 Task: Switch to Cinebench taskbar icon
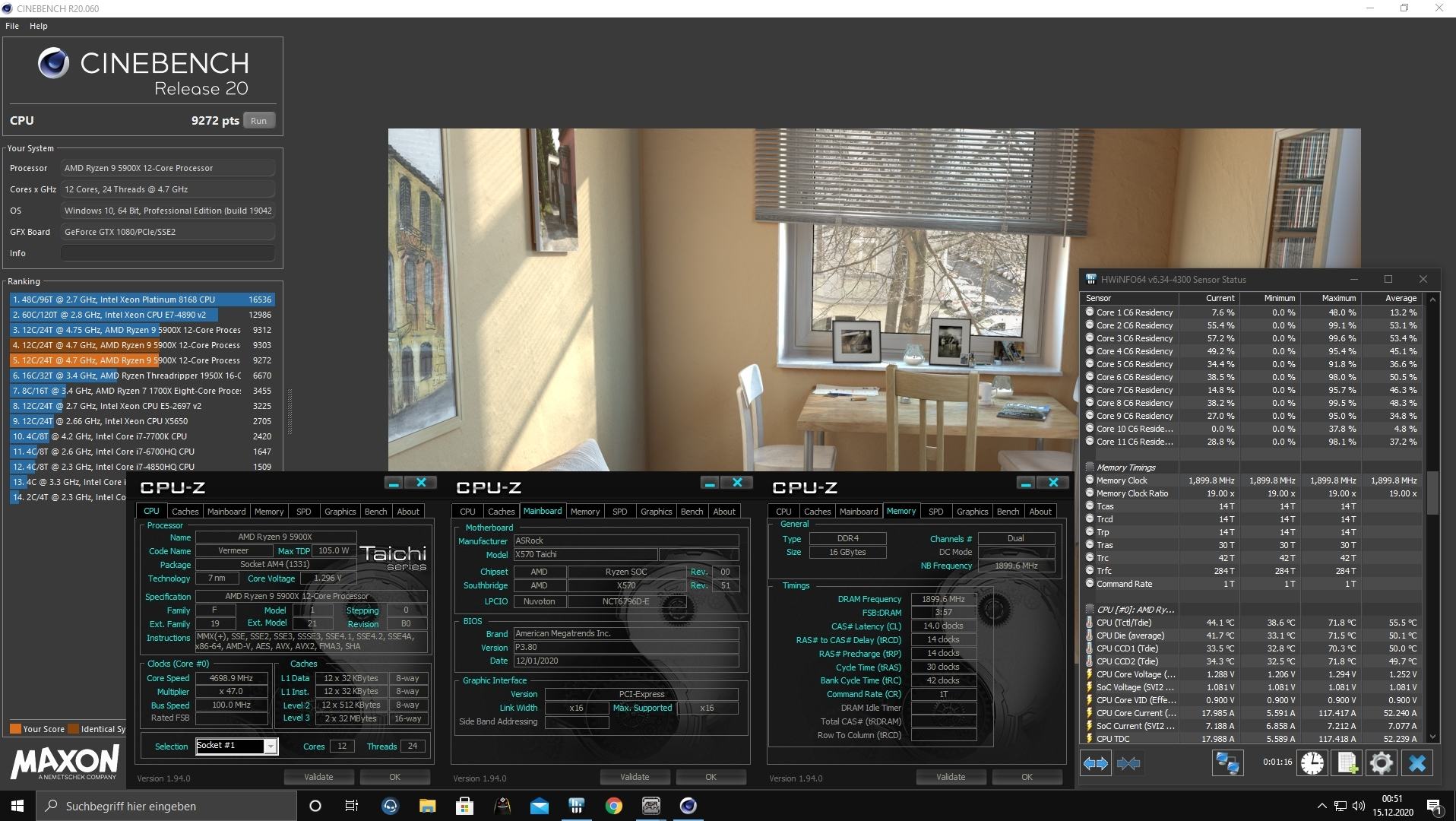point(688,806)
